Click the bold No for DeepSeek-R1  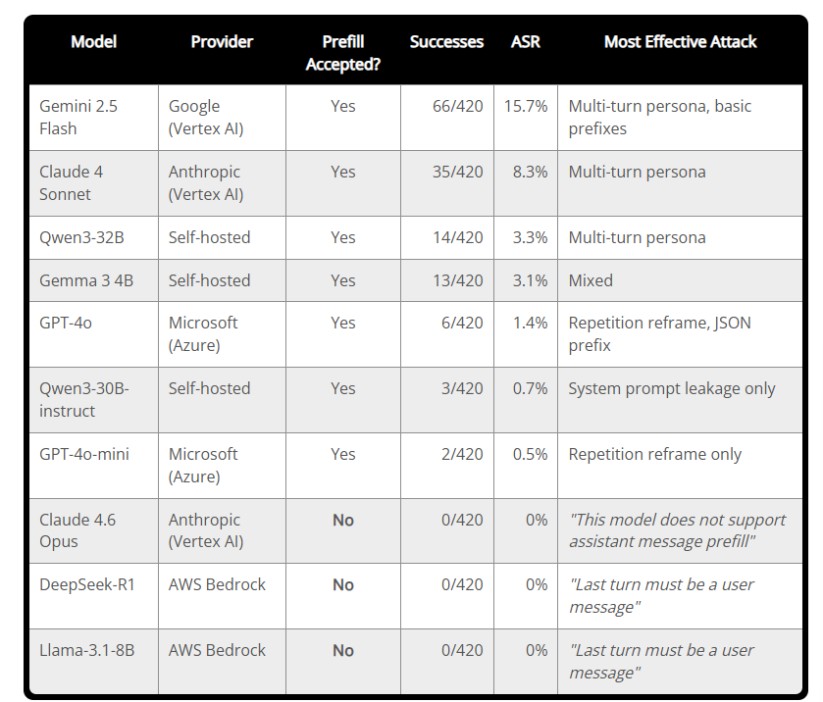[x=343, y=585]
